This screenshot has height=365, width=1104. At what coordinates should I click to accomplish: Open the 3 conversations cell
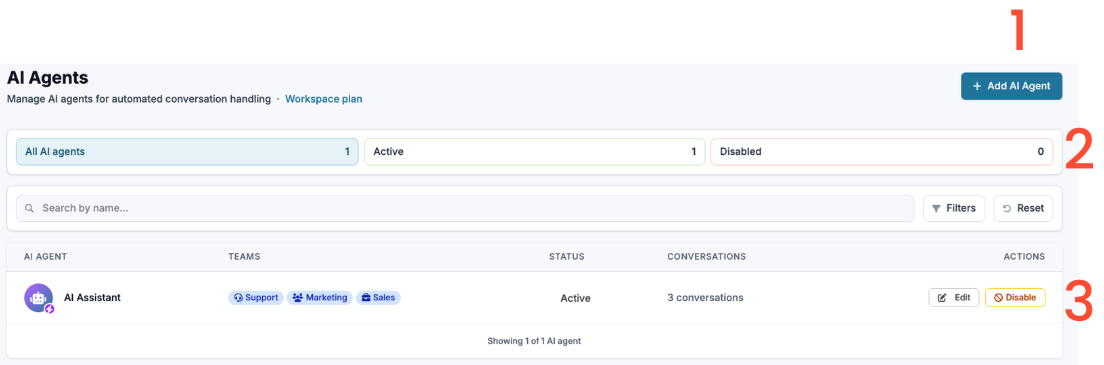click(x=705, y=298)
